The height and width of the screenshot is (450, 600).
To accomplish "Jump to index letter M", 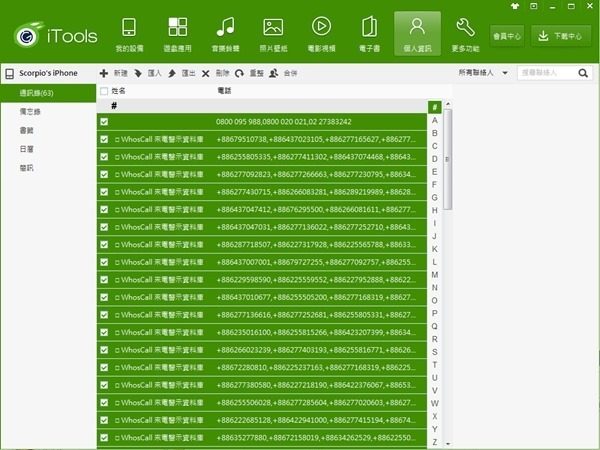I will [x=435, y=275].
